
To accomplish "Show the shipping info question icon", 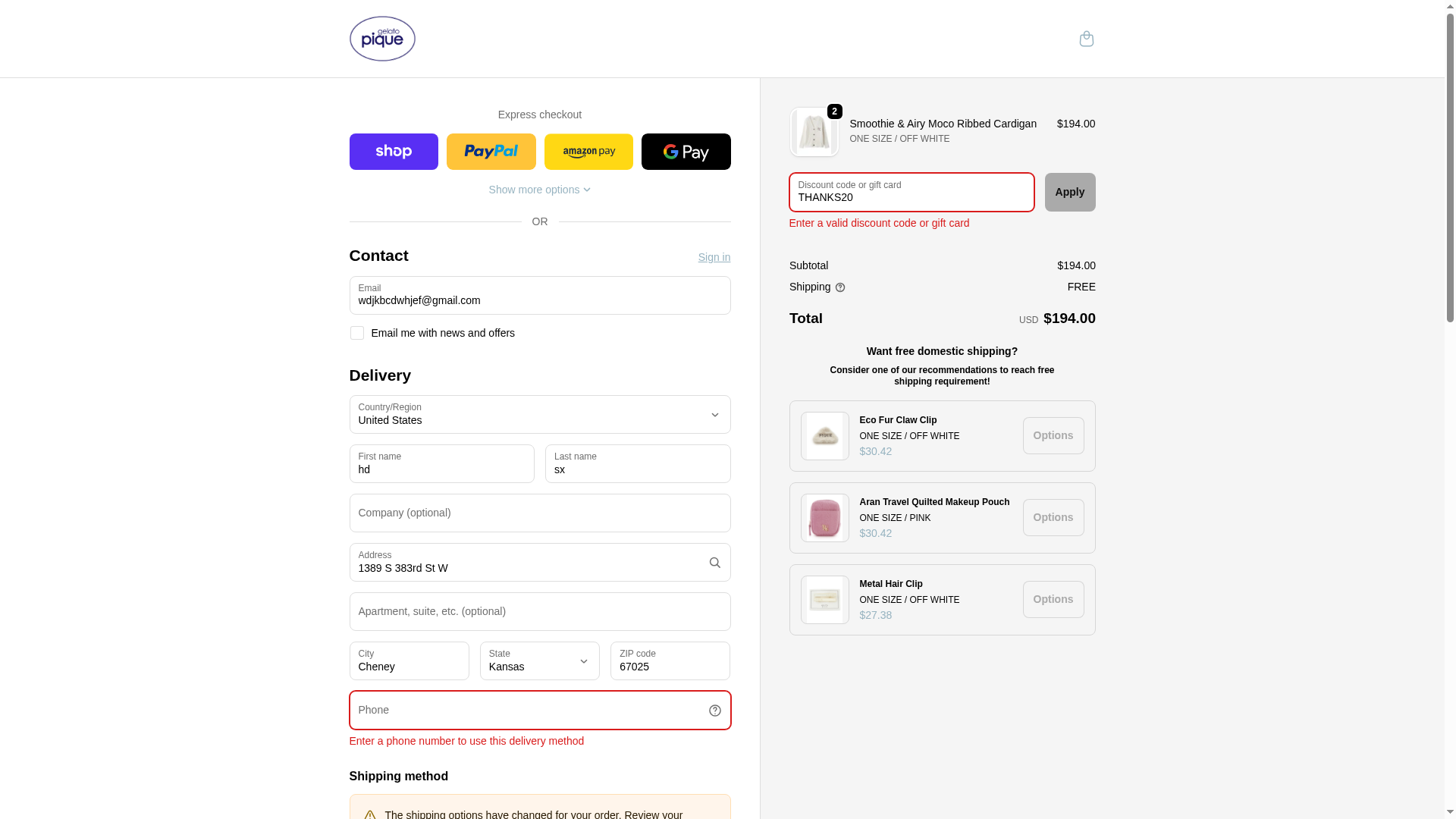I will click(840, 287).
